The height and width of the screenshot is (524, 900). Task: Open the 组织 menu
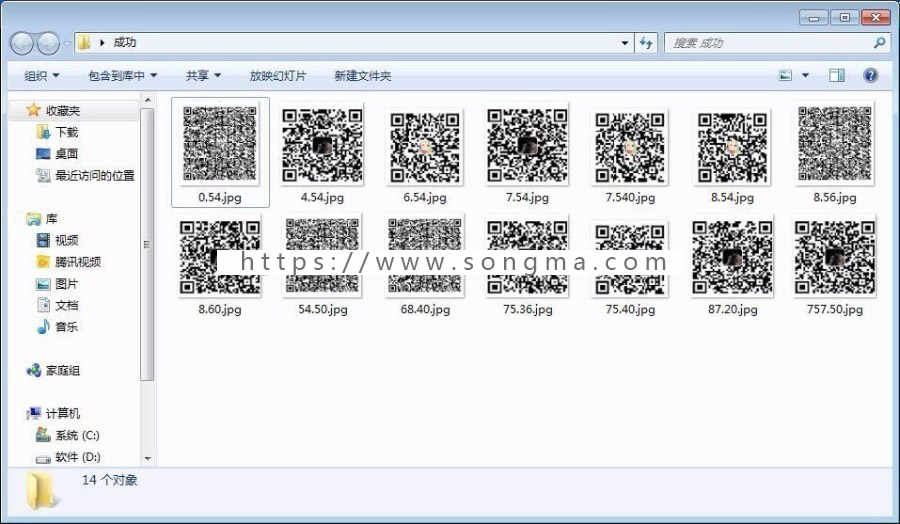[x=41, y=76]
